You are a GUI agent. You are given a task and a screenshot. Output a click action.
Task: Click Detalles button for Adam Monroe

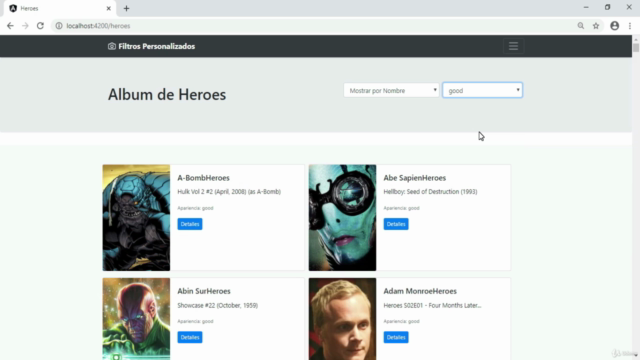click(x=396, y=337)
